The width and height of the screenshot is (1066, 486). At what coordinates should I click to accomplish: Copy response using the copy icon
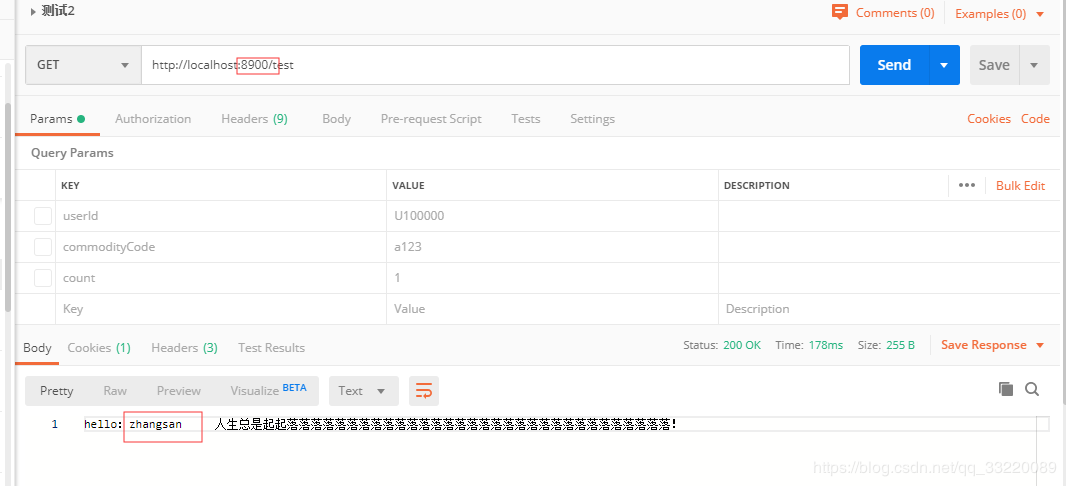point(1006,389)
